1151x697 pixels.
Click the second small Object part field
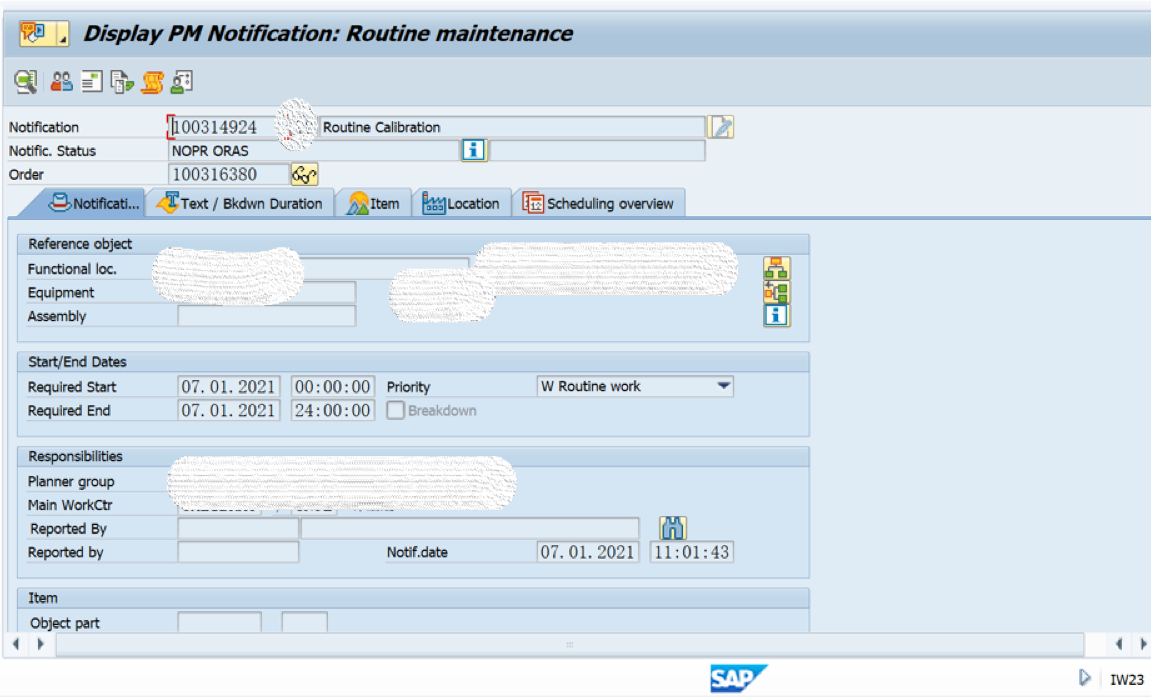click(305, 622)
